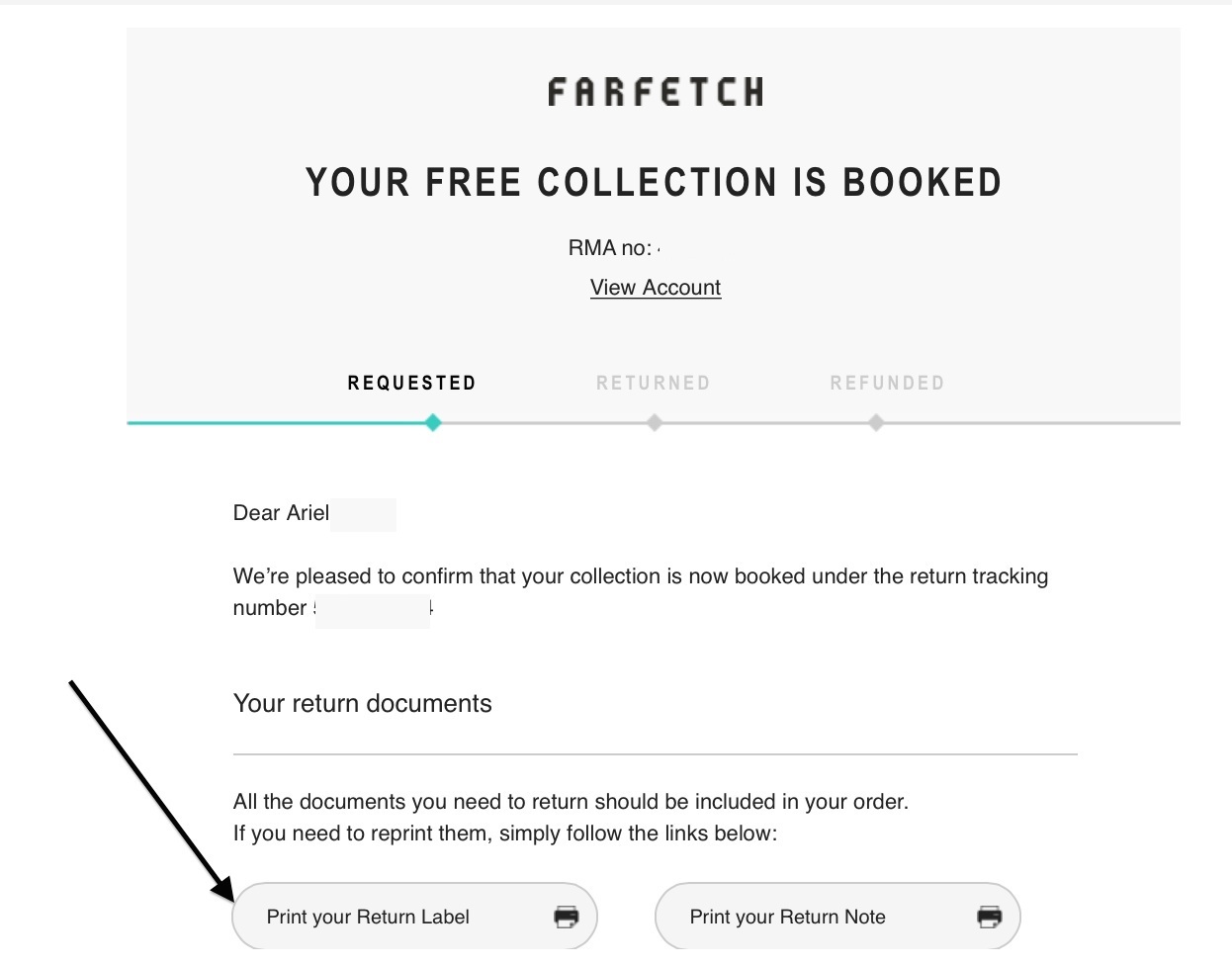
Task: Open the View Account link
Action: coord(656,287)
